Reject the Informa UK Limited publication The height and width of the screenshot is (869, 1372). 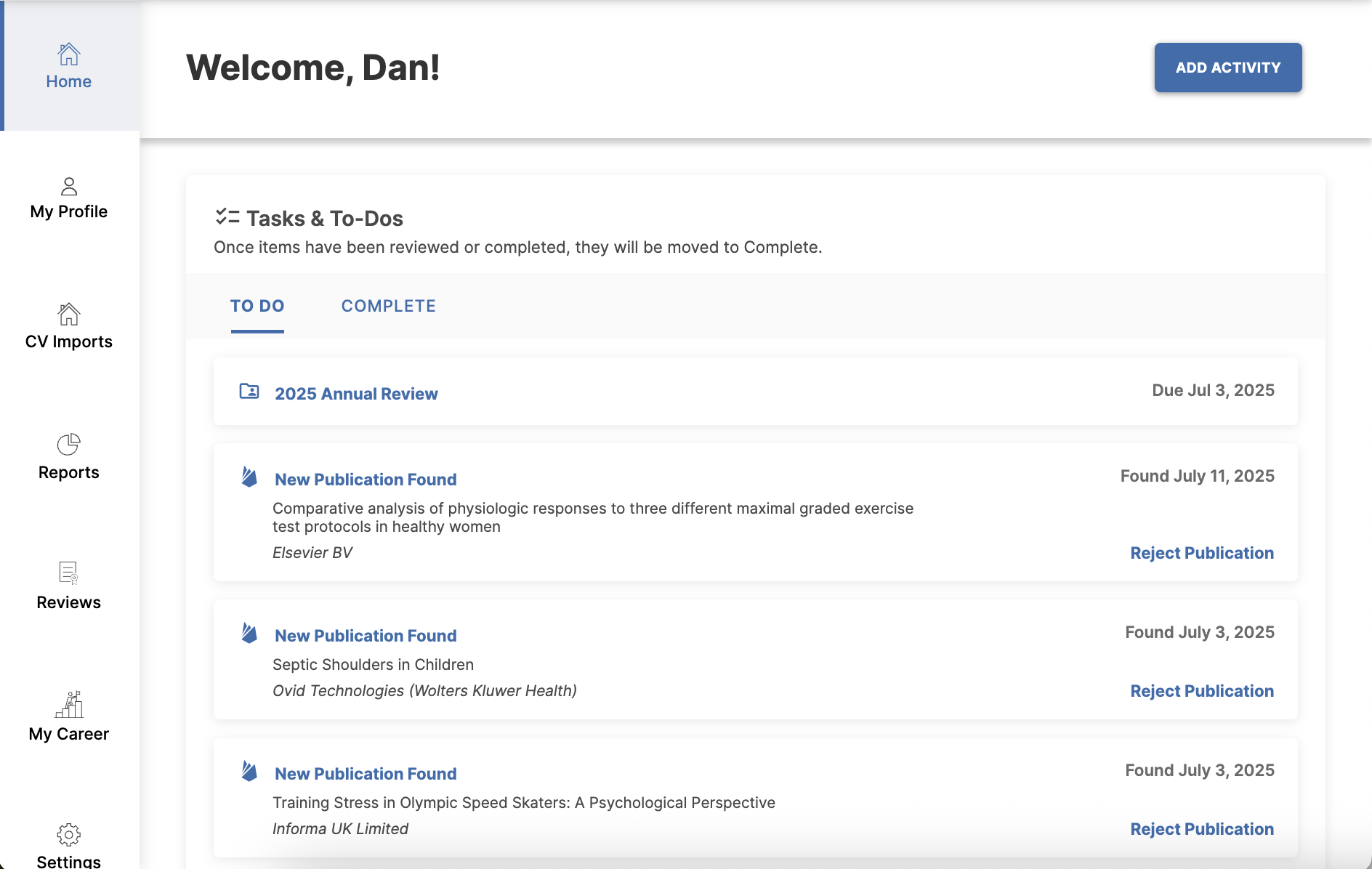point(1202,829)
